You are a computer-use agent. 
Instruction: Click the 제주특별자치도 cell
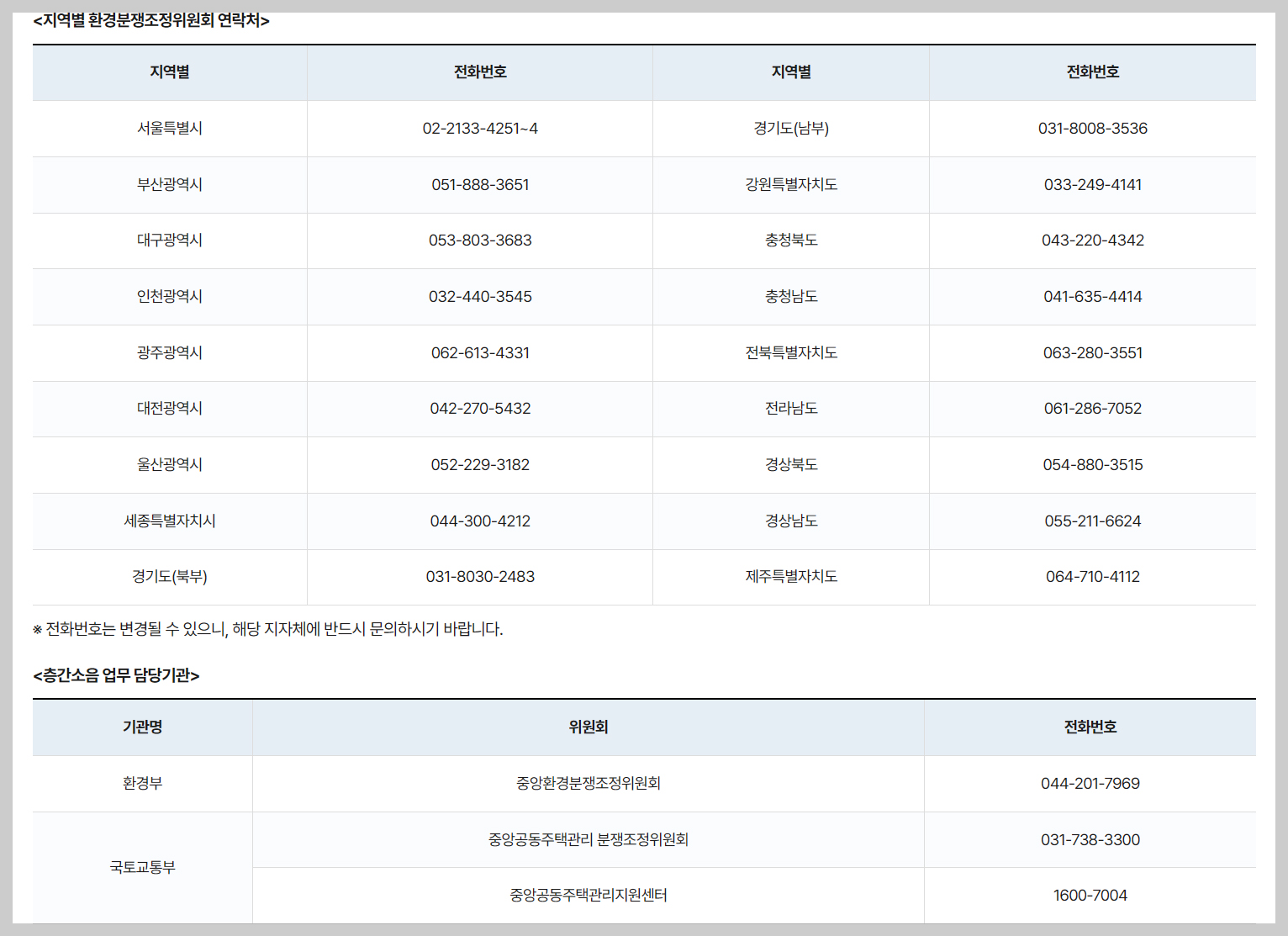click(789, 577)
